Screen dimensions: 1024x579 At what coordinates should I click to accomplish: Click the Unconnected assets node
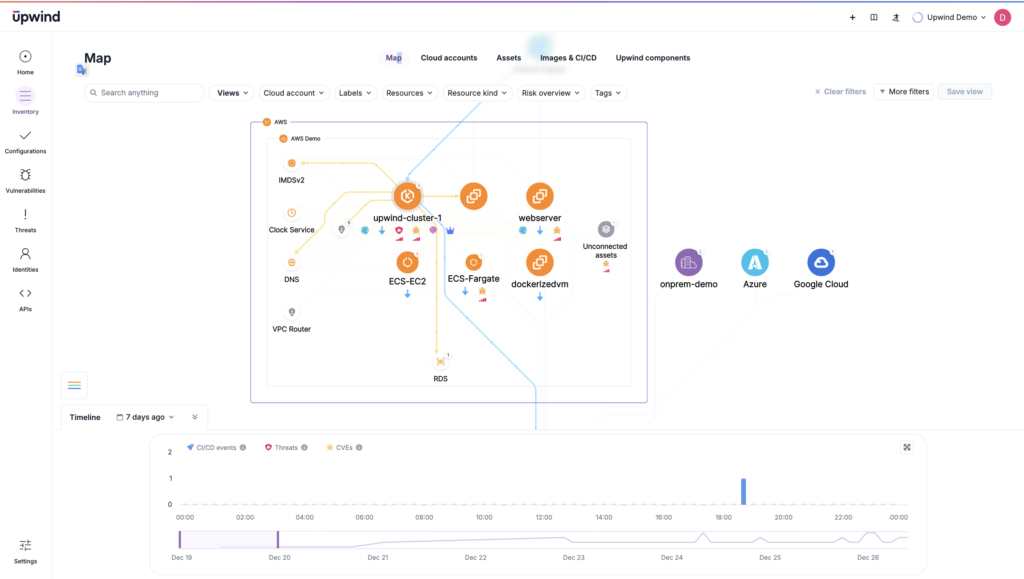(x=606, y=229)
